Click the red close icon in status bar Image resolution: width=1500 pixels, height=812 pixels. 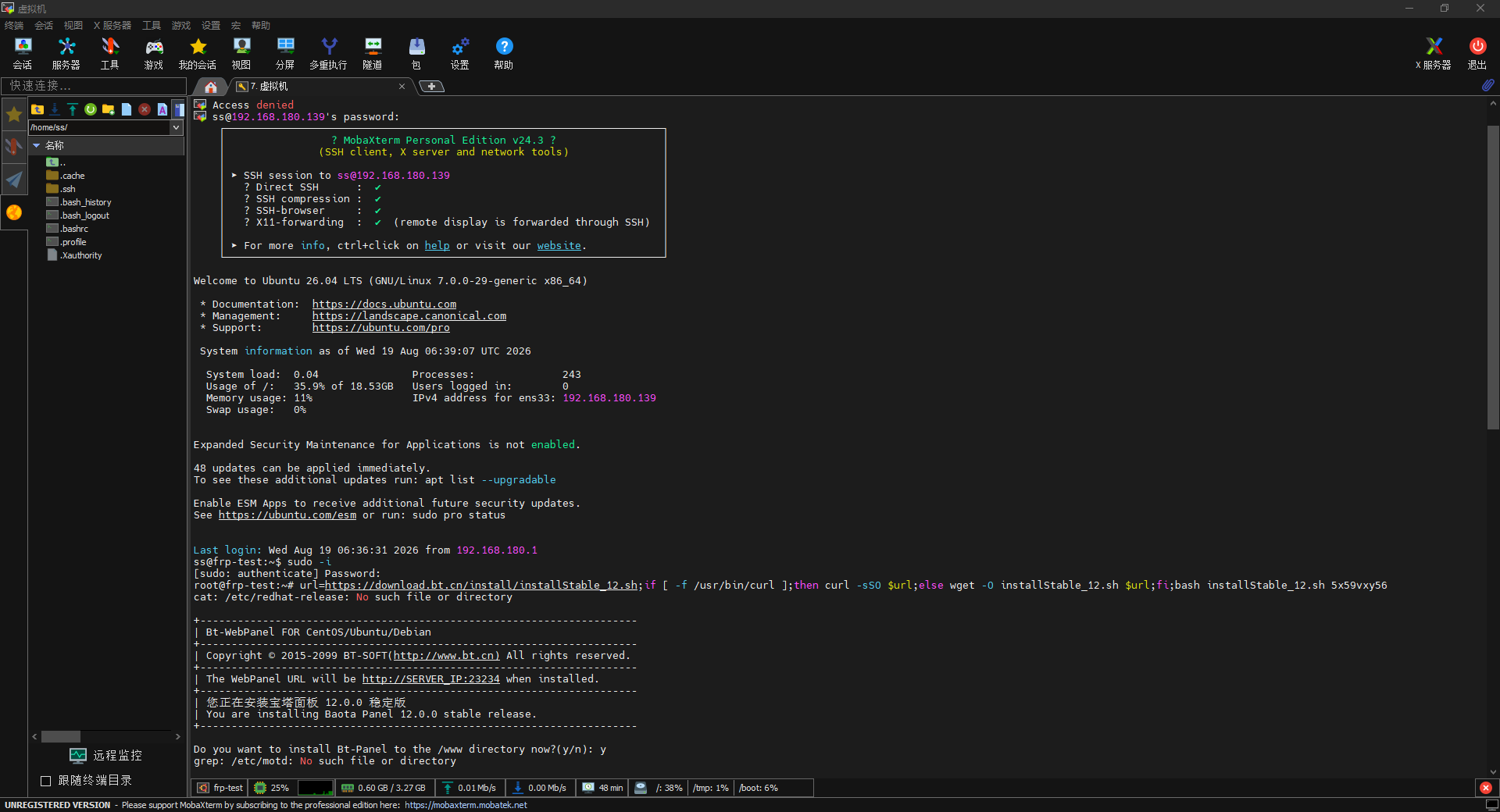[1486, 788]
